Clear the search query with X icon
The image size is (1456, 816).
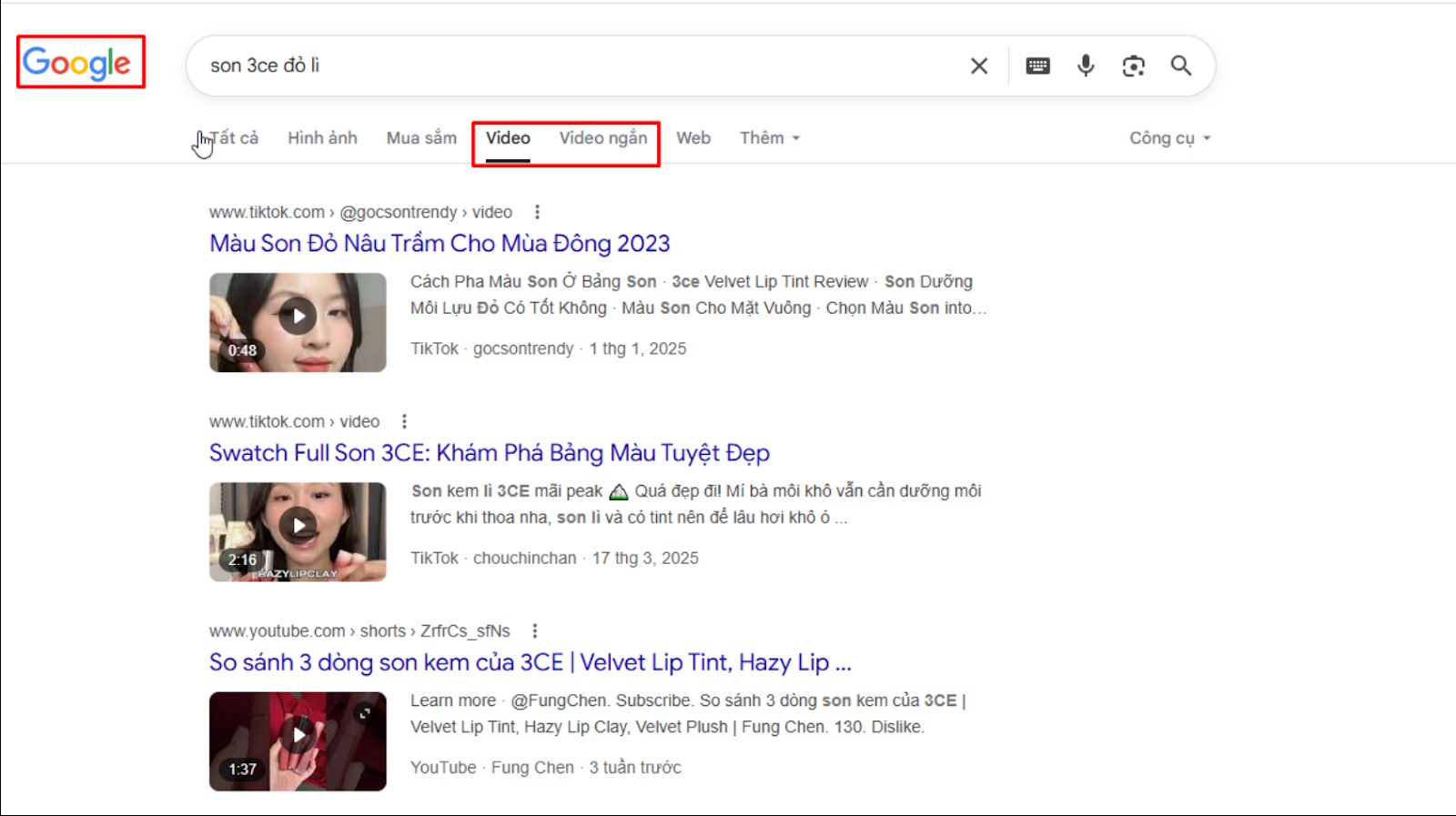(979, 65)
